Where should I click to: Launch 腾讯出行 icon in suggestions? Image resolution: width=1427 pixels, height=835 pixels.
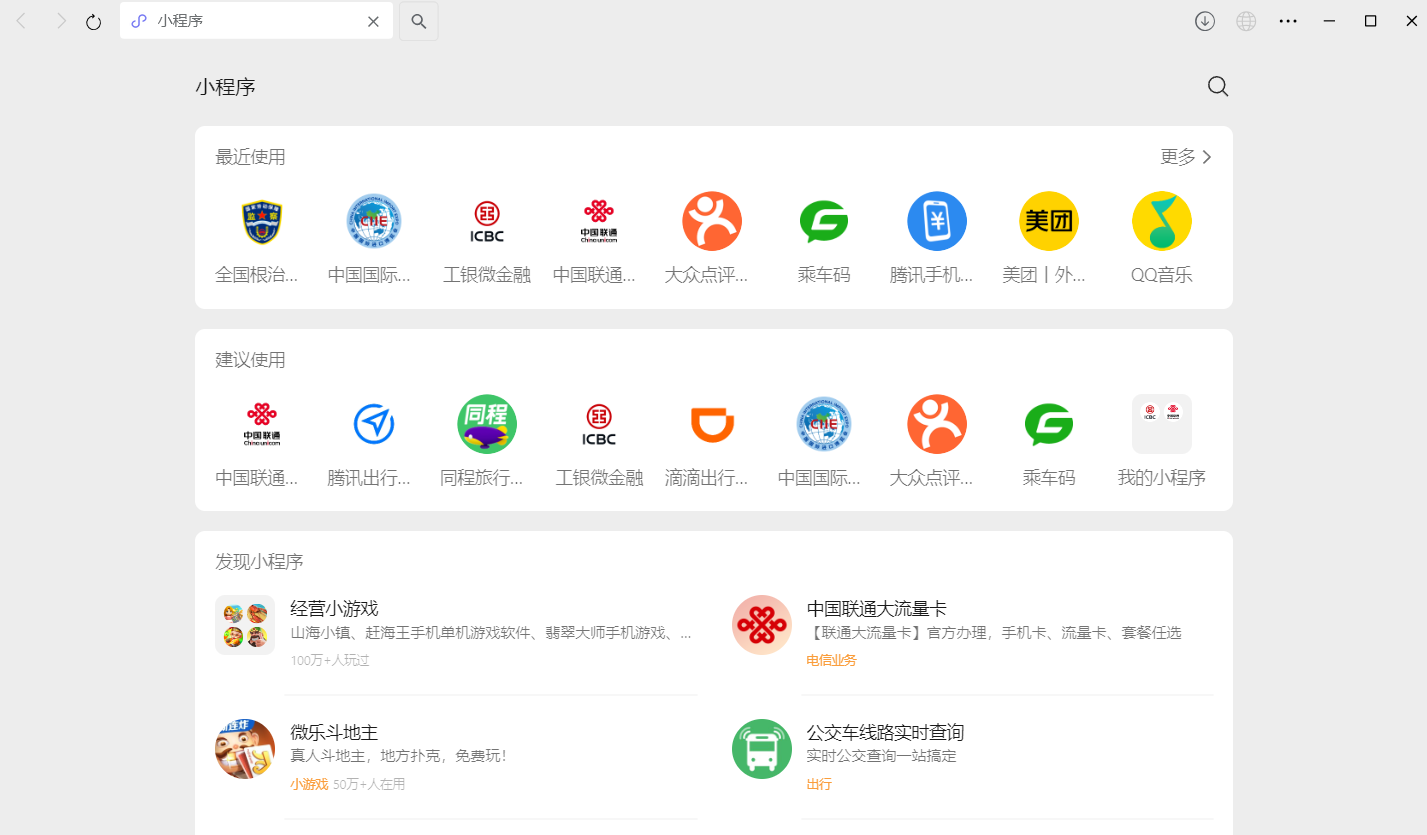(373, 424)
